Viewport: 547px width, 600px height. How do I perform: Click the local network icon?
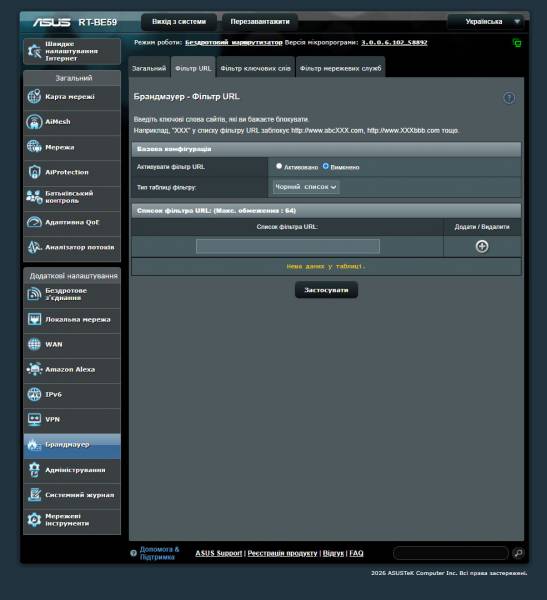tap(34, 319)
